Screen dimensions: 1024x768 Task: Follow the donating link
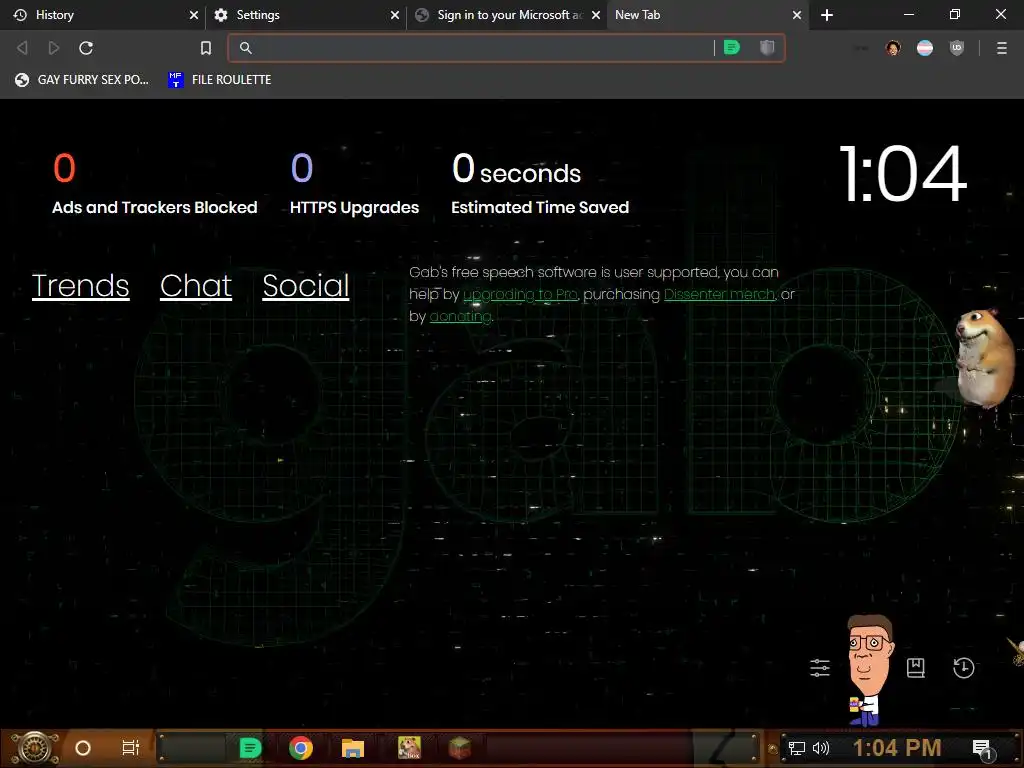point(460,317)
